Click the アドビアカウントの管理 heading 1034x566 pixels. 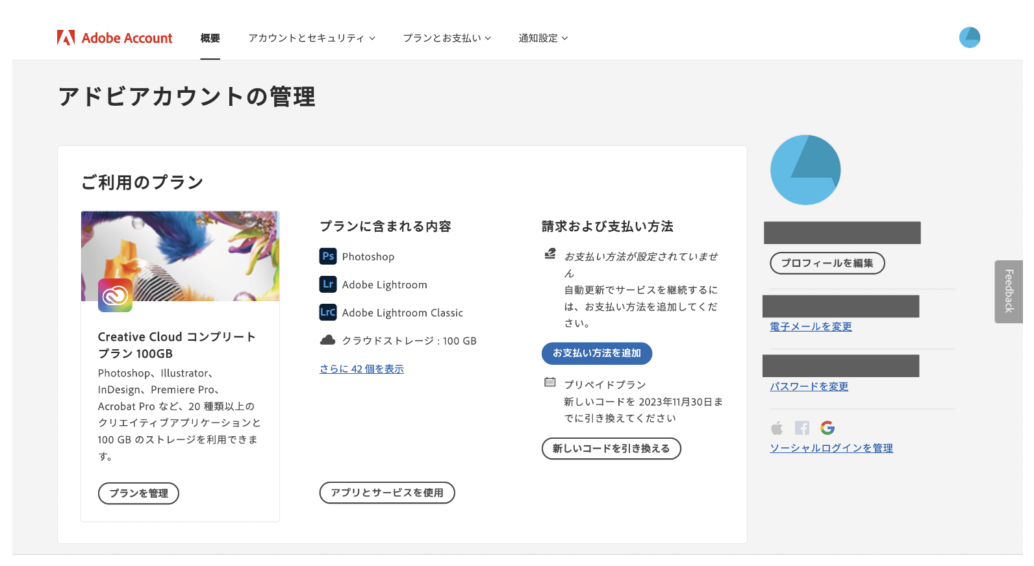coord(187,97)
